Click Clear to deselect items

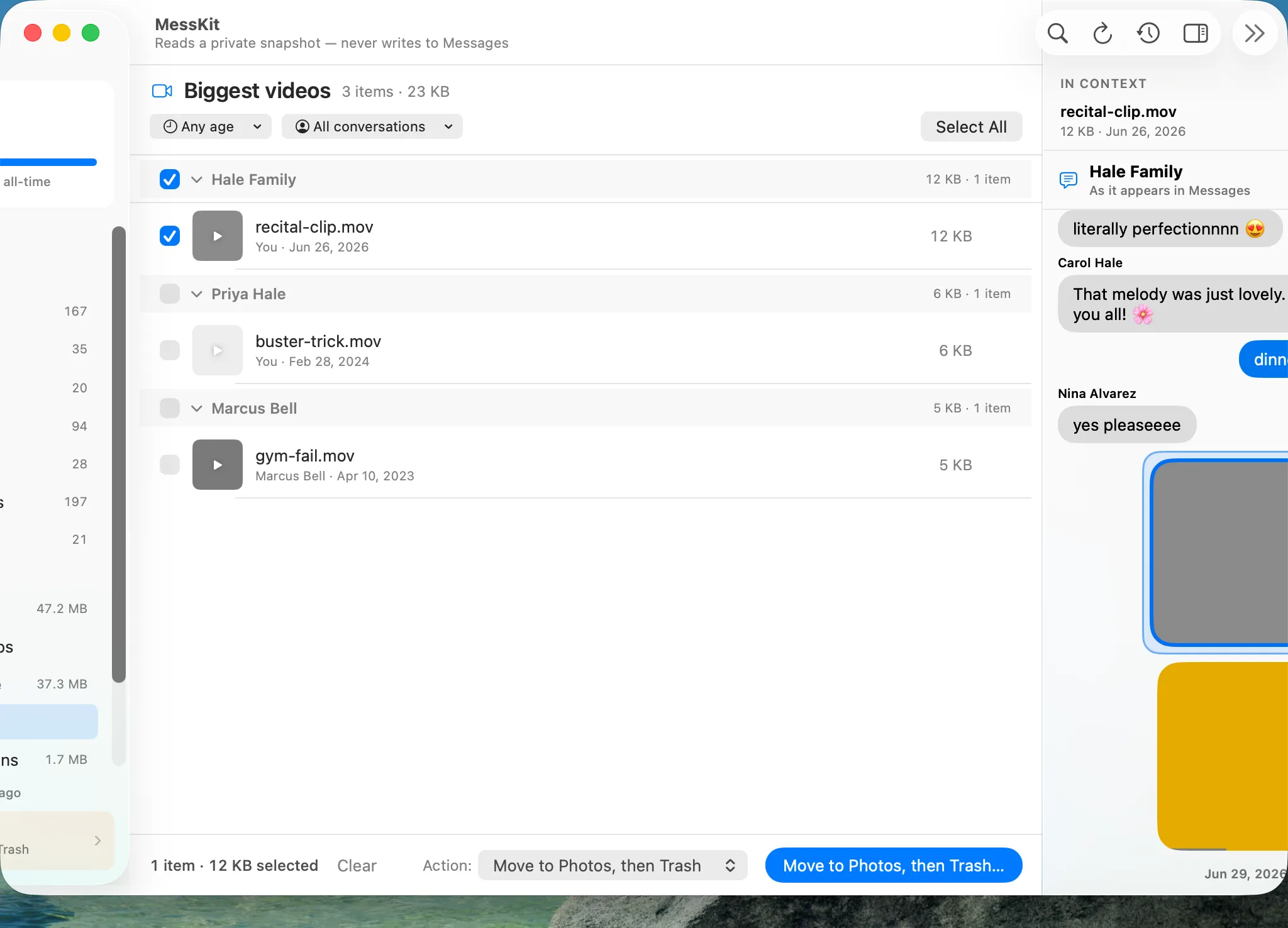tap(357, 865)
